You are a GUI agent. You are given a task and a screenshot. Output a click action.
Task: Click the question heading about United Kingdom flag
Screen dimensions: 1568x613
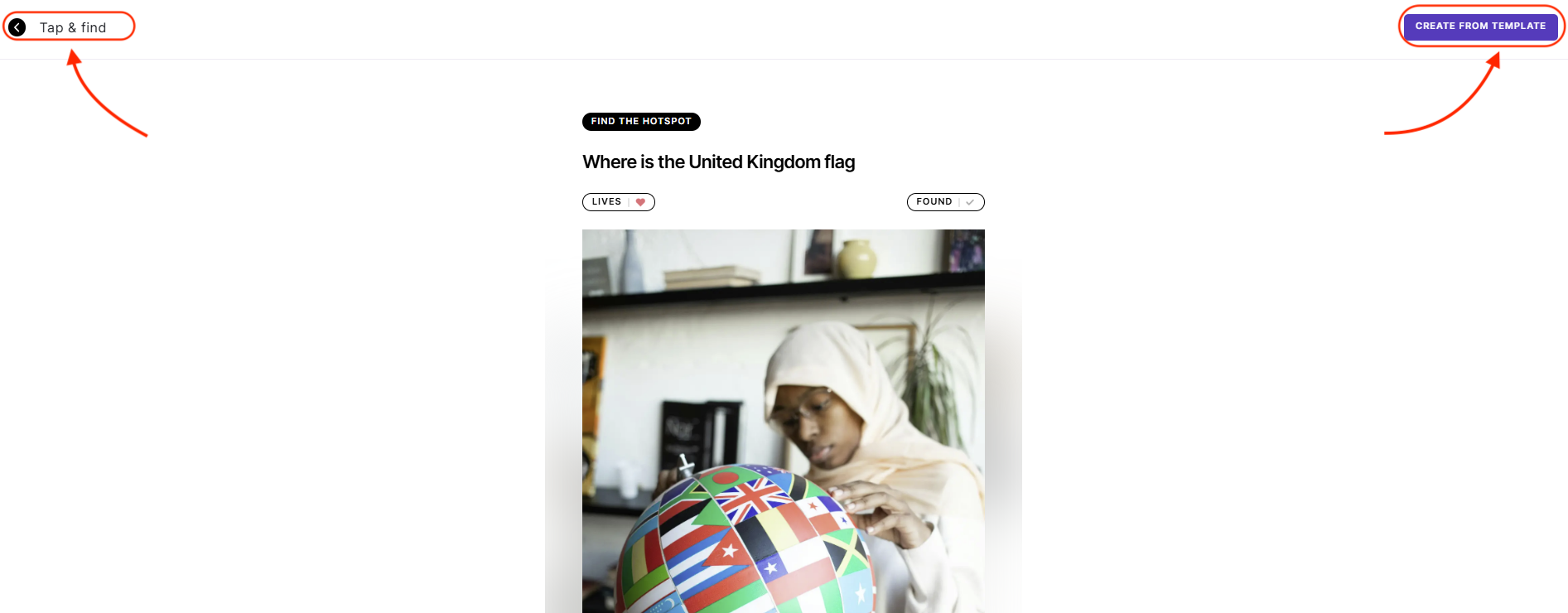pyautogui.click(x=719, y=162)
